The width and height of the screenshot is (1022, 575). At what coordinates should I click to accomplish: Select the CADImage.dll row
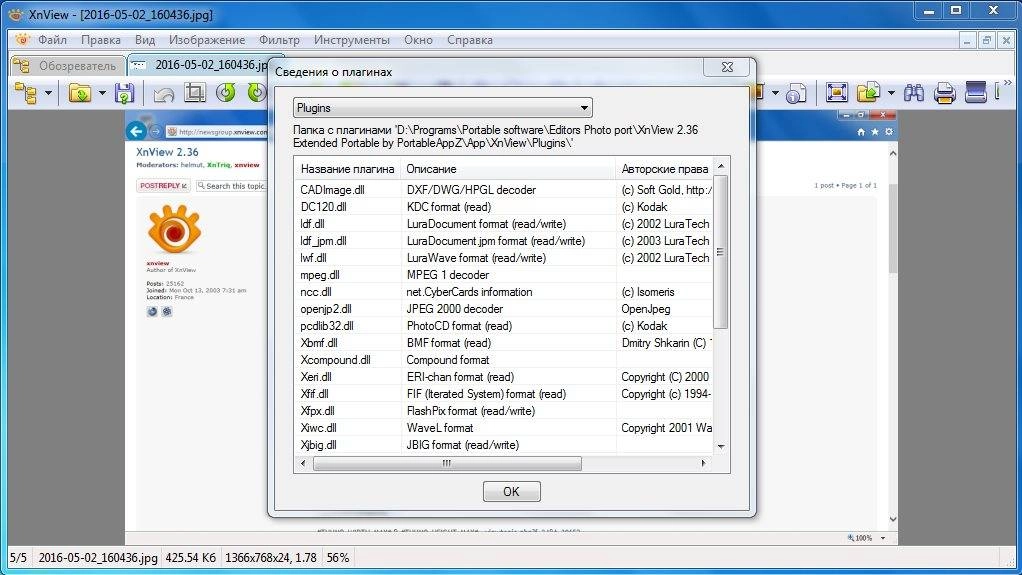(503, 190)
